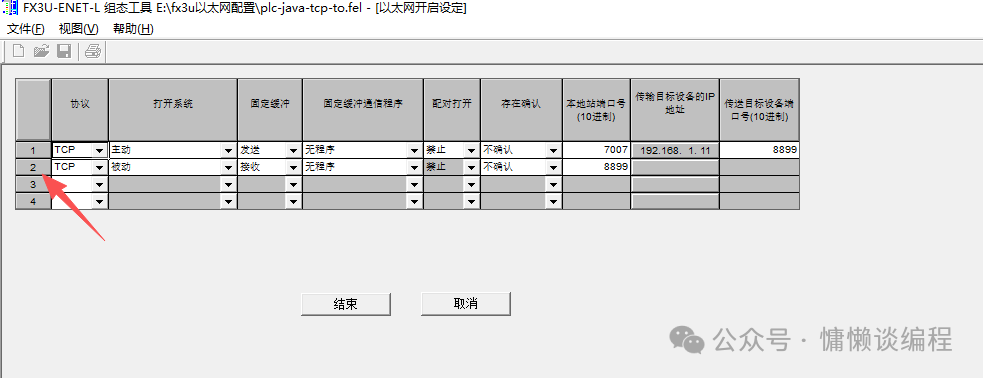Click row 1 destination port field 8899
The height and width of the screenshot is (378, 983).
pos(759,150)
